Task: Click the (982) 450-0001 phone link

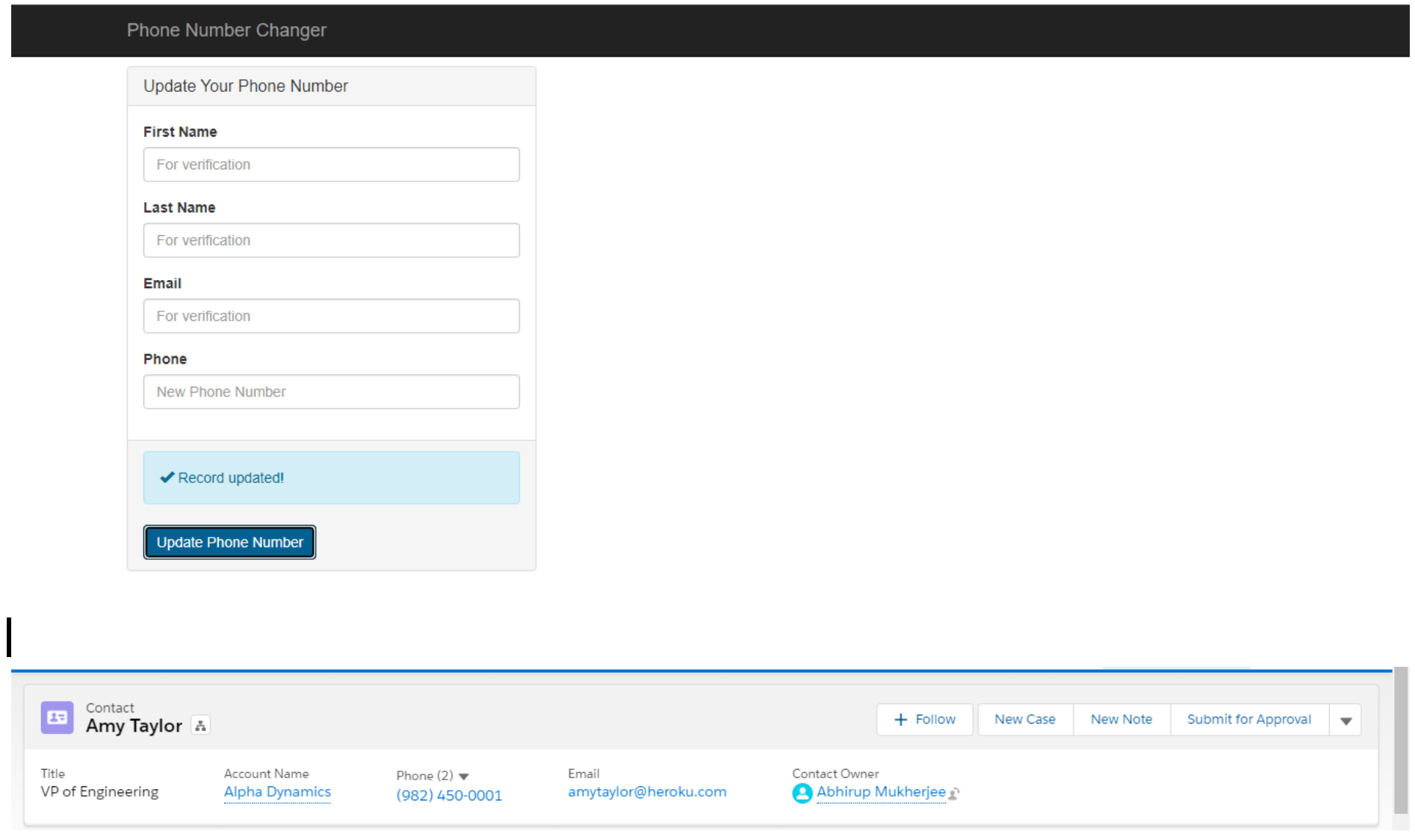Action: pyautogui.click(x=449, y=796)
